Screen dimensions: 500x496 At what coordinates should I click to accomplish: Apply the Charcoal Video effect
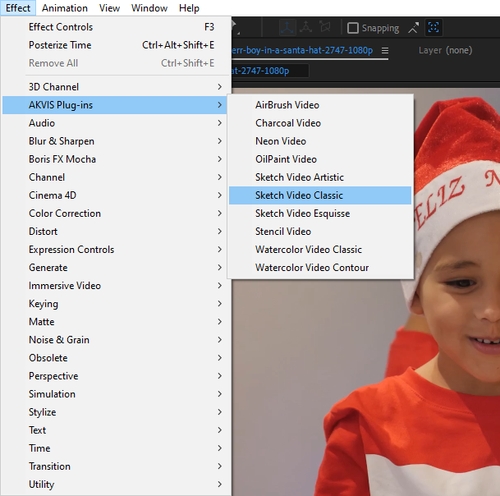(x=320, y=123)
